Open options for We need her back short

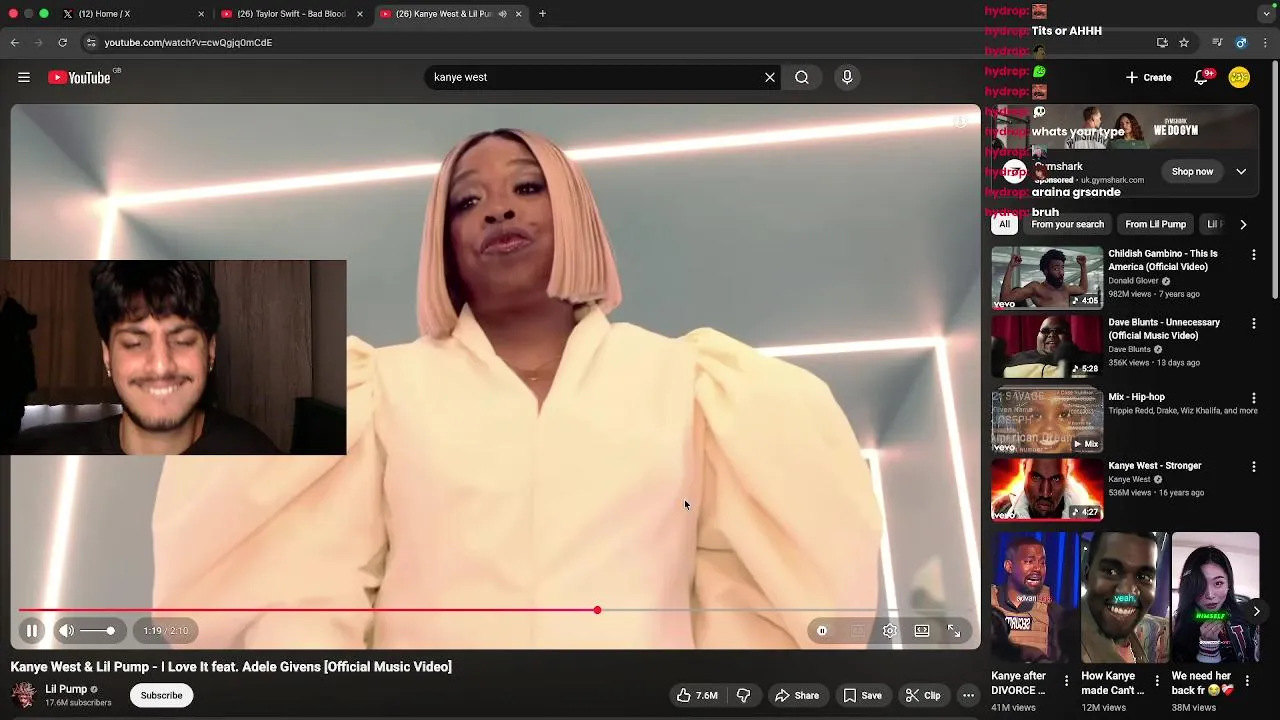coord(1247,681)
